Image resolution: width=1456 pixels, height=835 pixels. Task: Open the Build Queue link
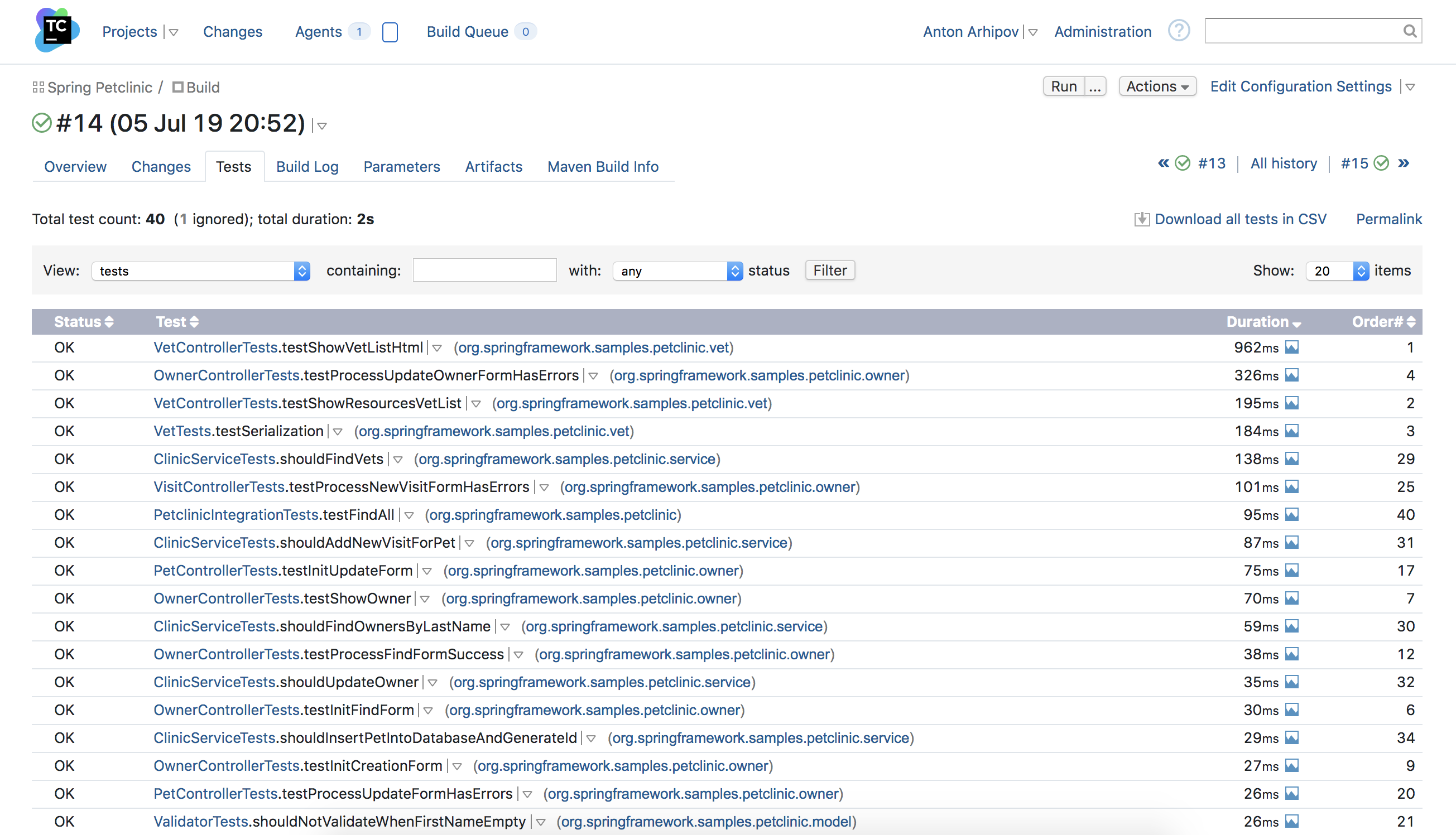click(x=467, y=32)
